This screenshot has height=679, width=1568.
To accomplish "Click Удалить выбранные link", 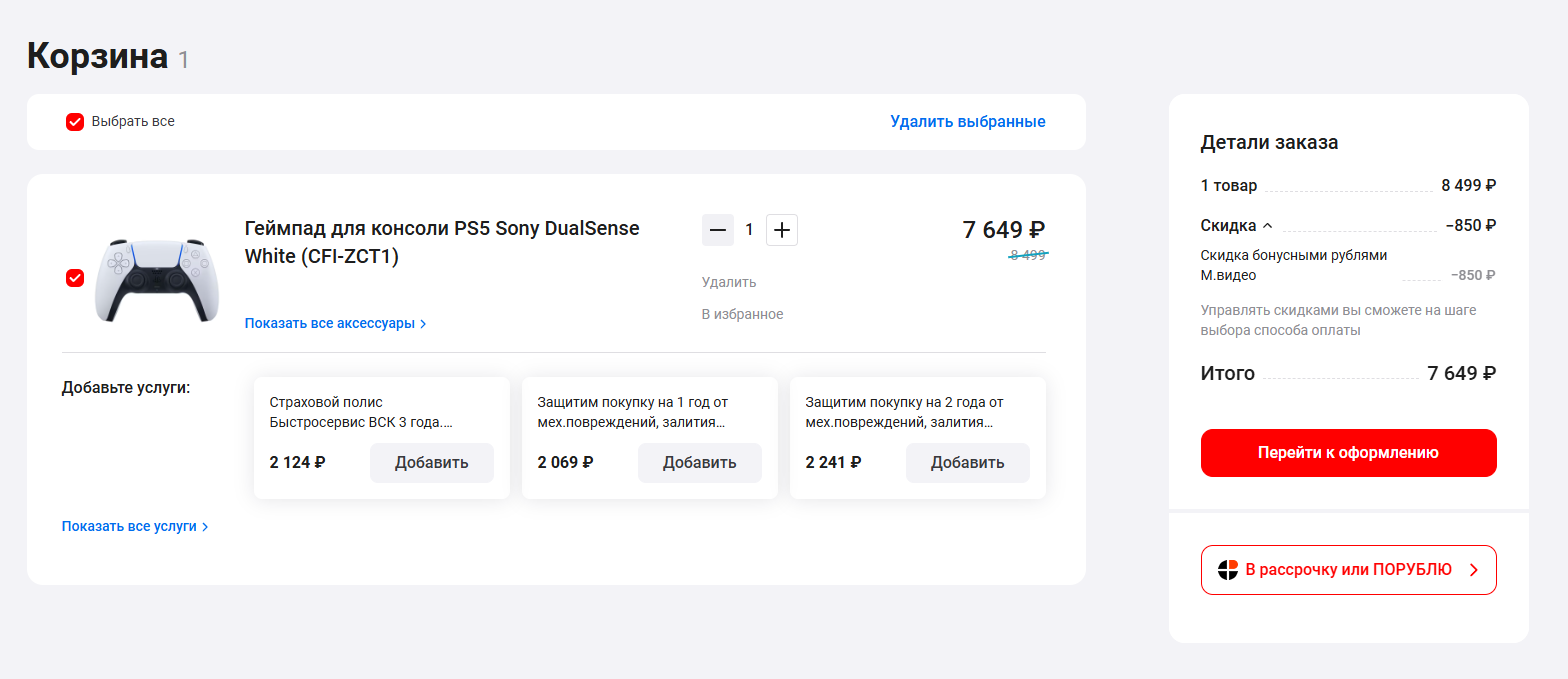I will pyautogui.click(x=967, y=122).
